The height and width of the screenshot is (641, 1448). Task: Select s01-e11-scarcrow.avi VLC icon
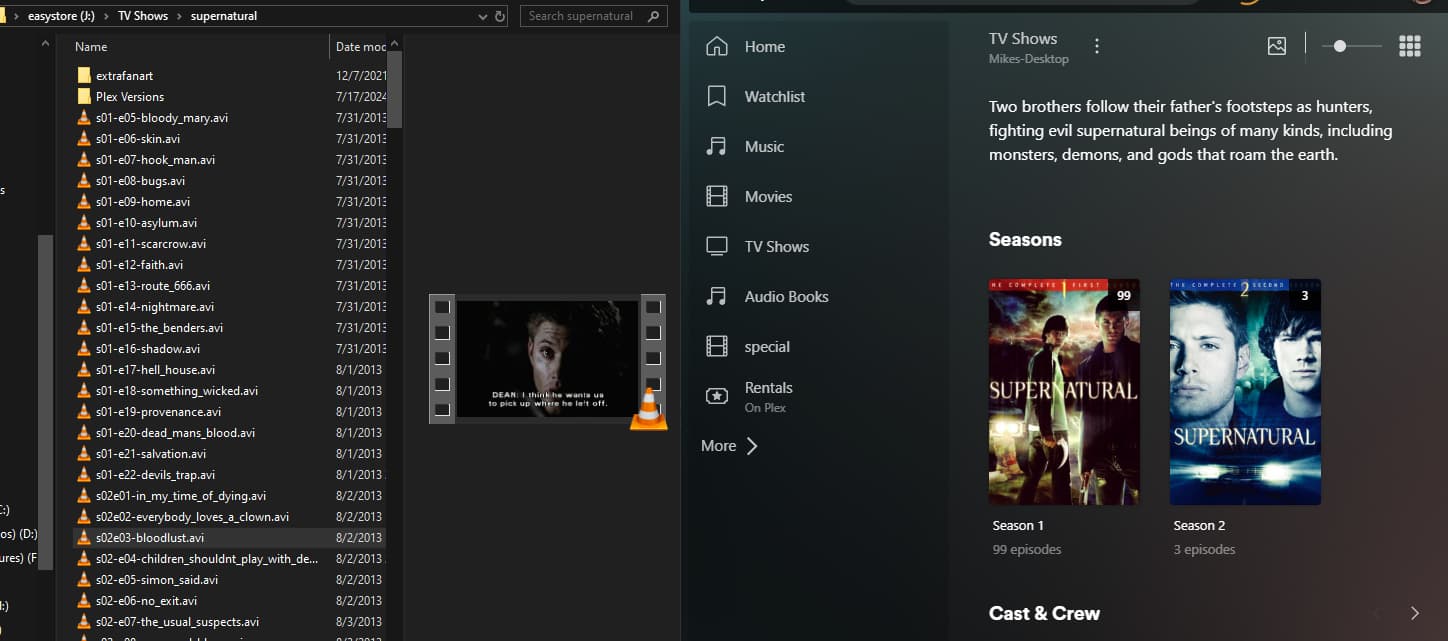[84, 244]
